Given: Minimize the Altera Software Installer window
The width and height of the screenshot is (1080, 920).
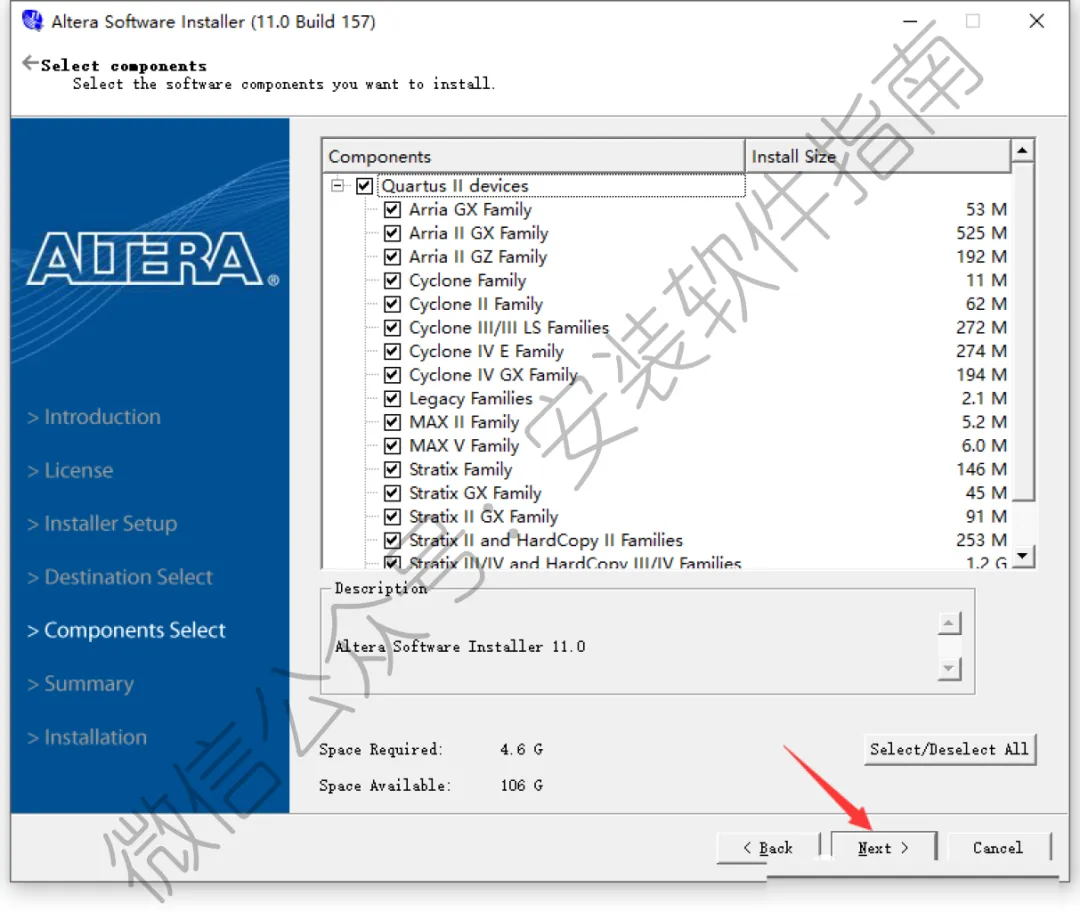Looking at the screenshot, I should click(x=910, y=21).
